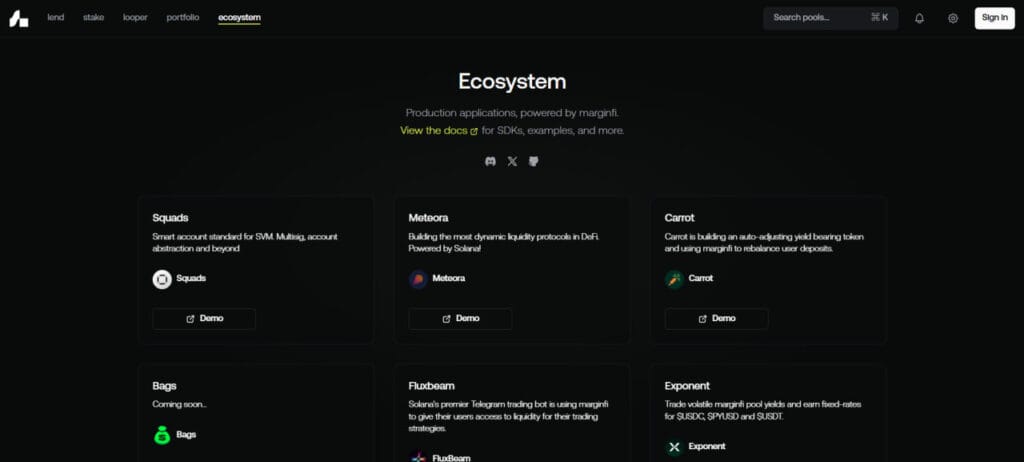Click the marginfi logo in the header
Screen dimensions: 1024x462
19,18
